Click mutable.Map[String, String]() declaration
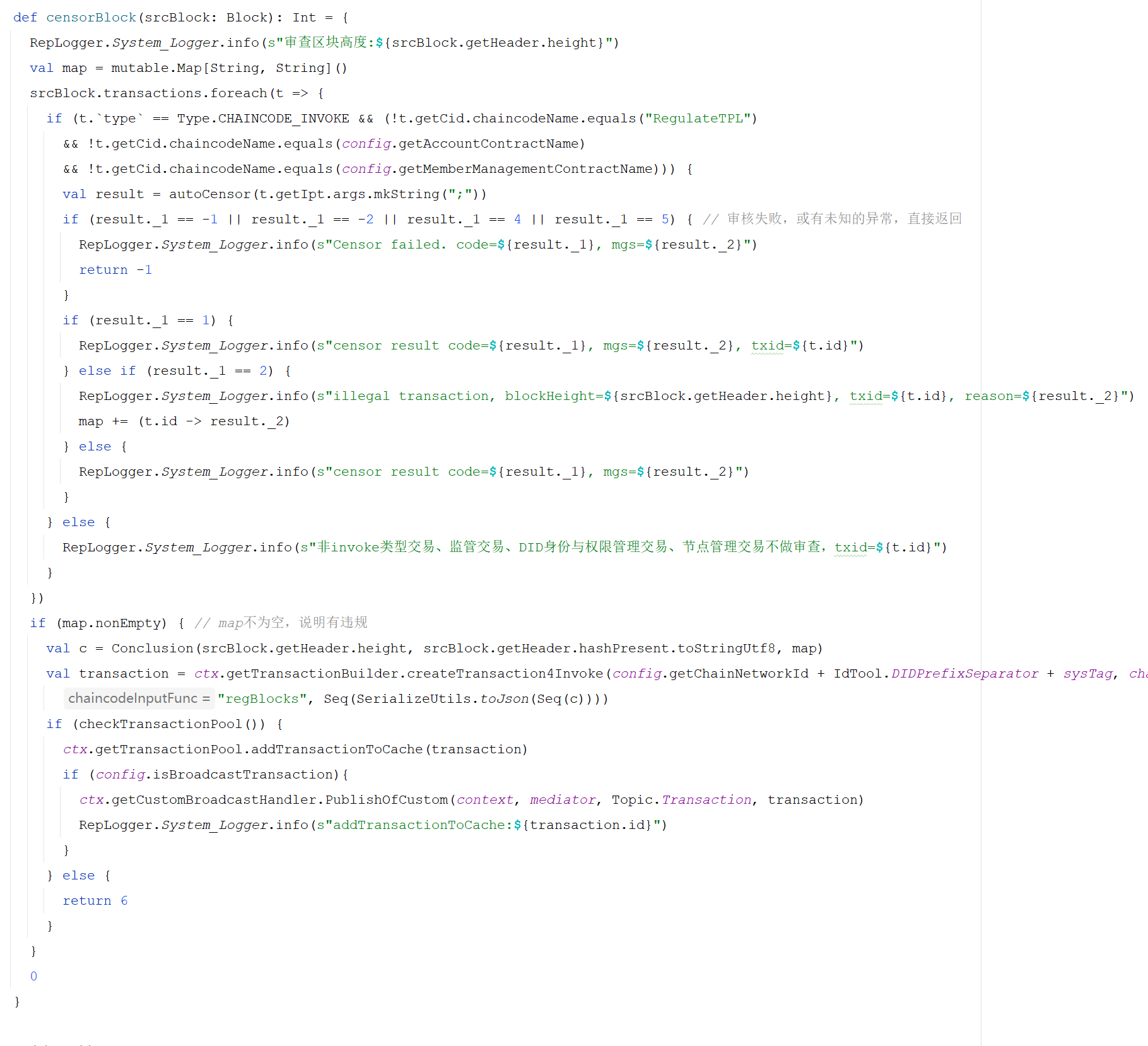The image size is (1148, 1046). point(229,68)
